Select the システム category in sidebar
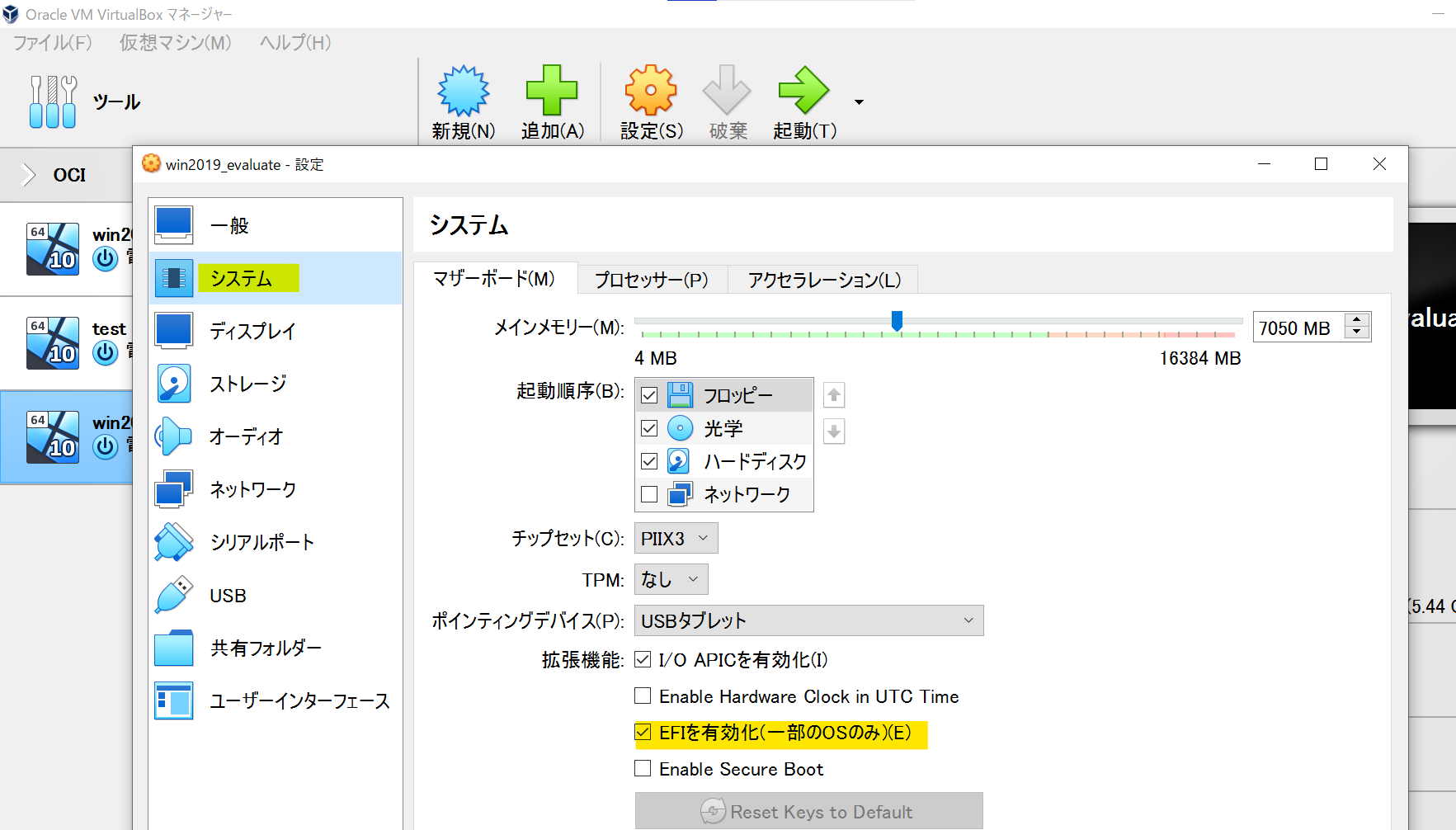Screen dimensions: 1456x830 pyautogui.click(x=276, y=278)
